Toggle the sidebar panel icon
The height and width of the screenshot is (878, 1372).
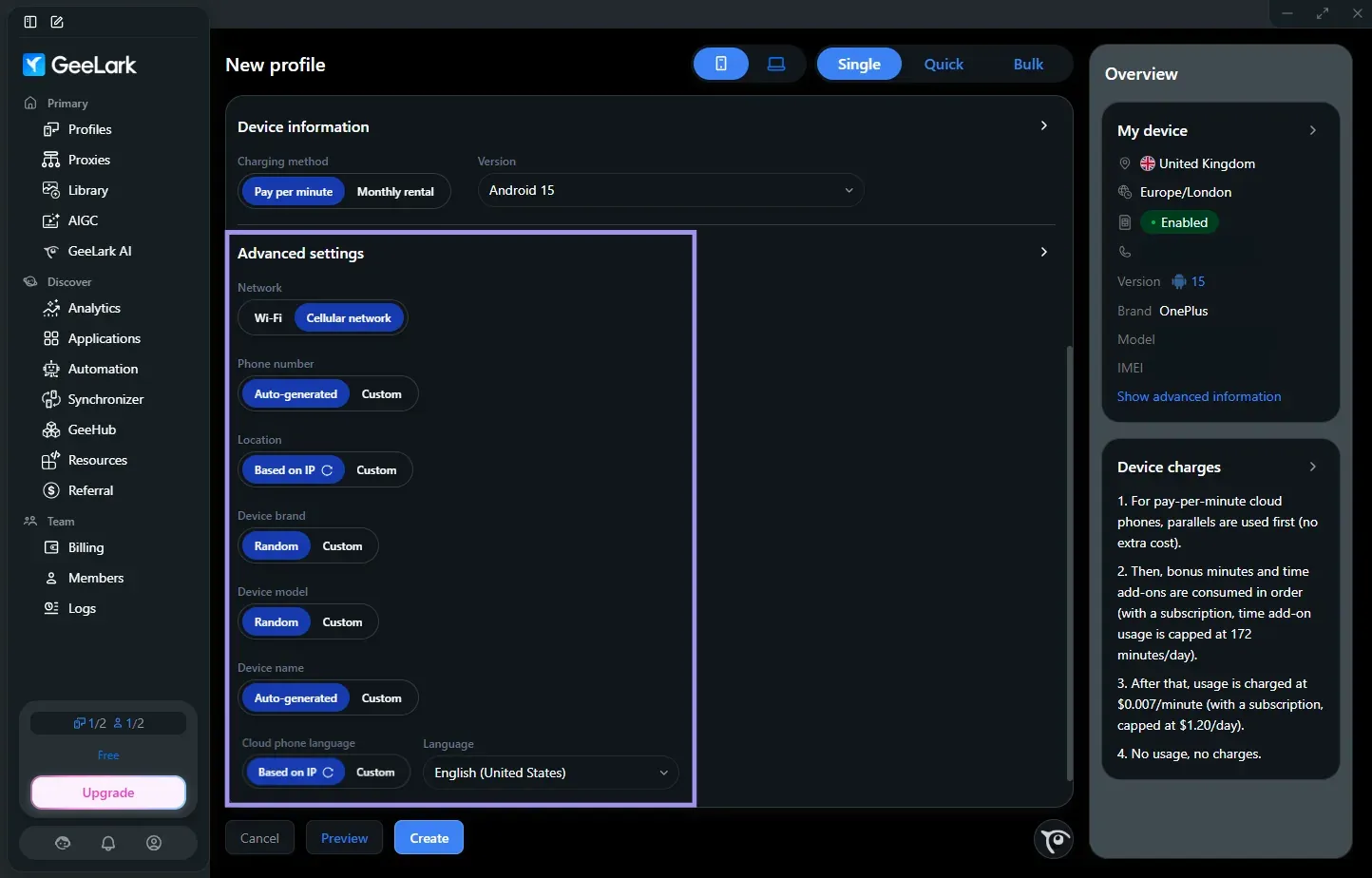[30, 22]
